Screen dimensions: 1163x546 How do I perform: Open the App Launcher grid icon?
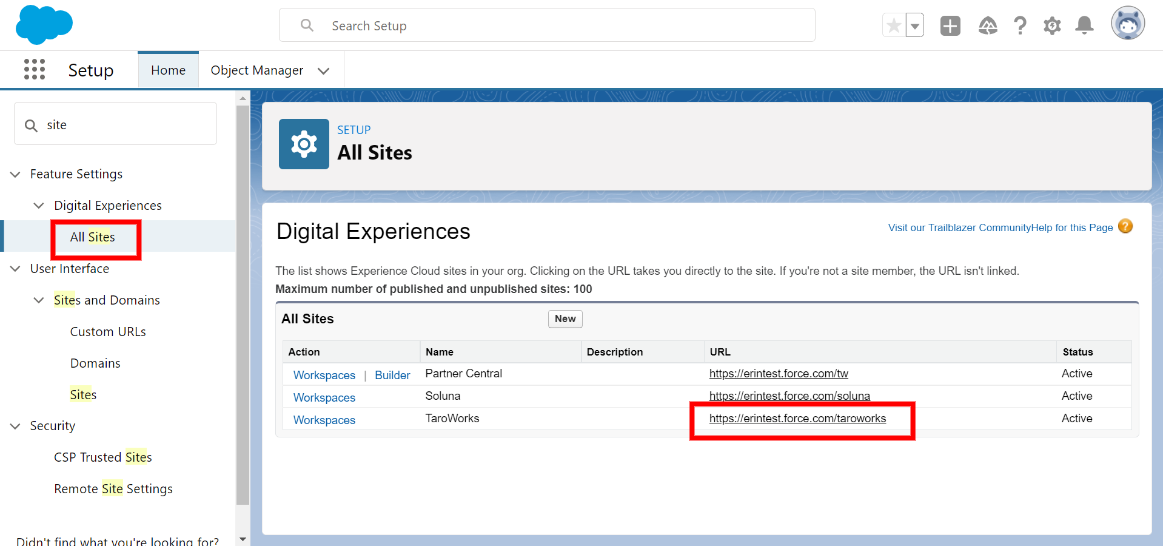34,70
